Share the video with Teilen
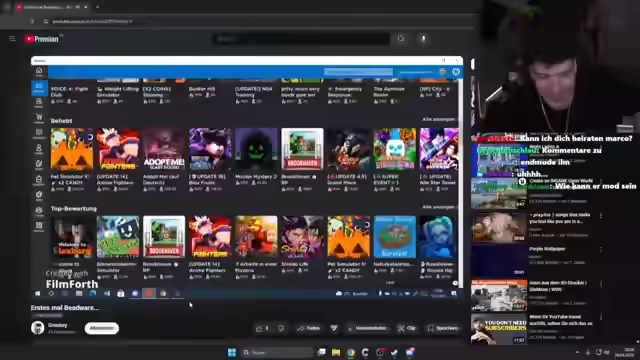This screenshot has width=640, height=360. tap(309, 328)
